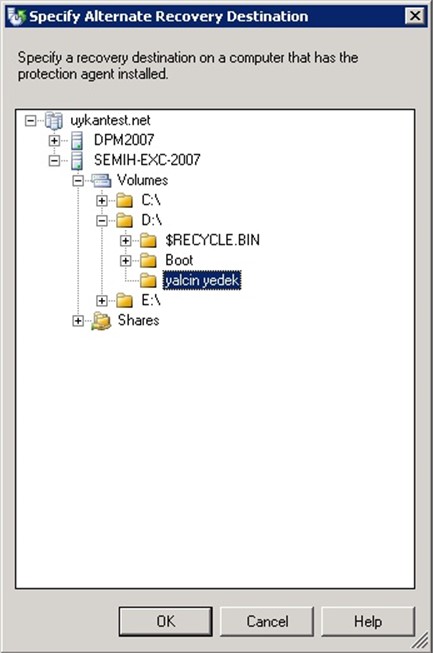
Task: Click the SEMIH-EXC-2007 server icon
Action: 77,160
